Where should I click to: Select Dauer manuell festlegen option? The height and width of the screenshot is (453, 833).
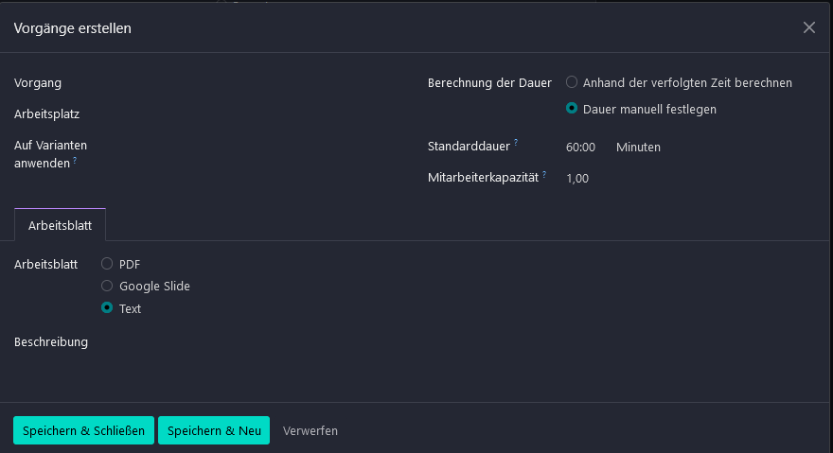[x=572, y=108]
